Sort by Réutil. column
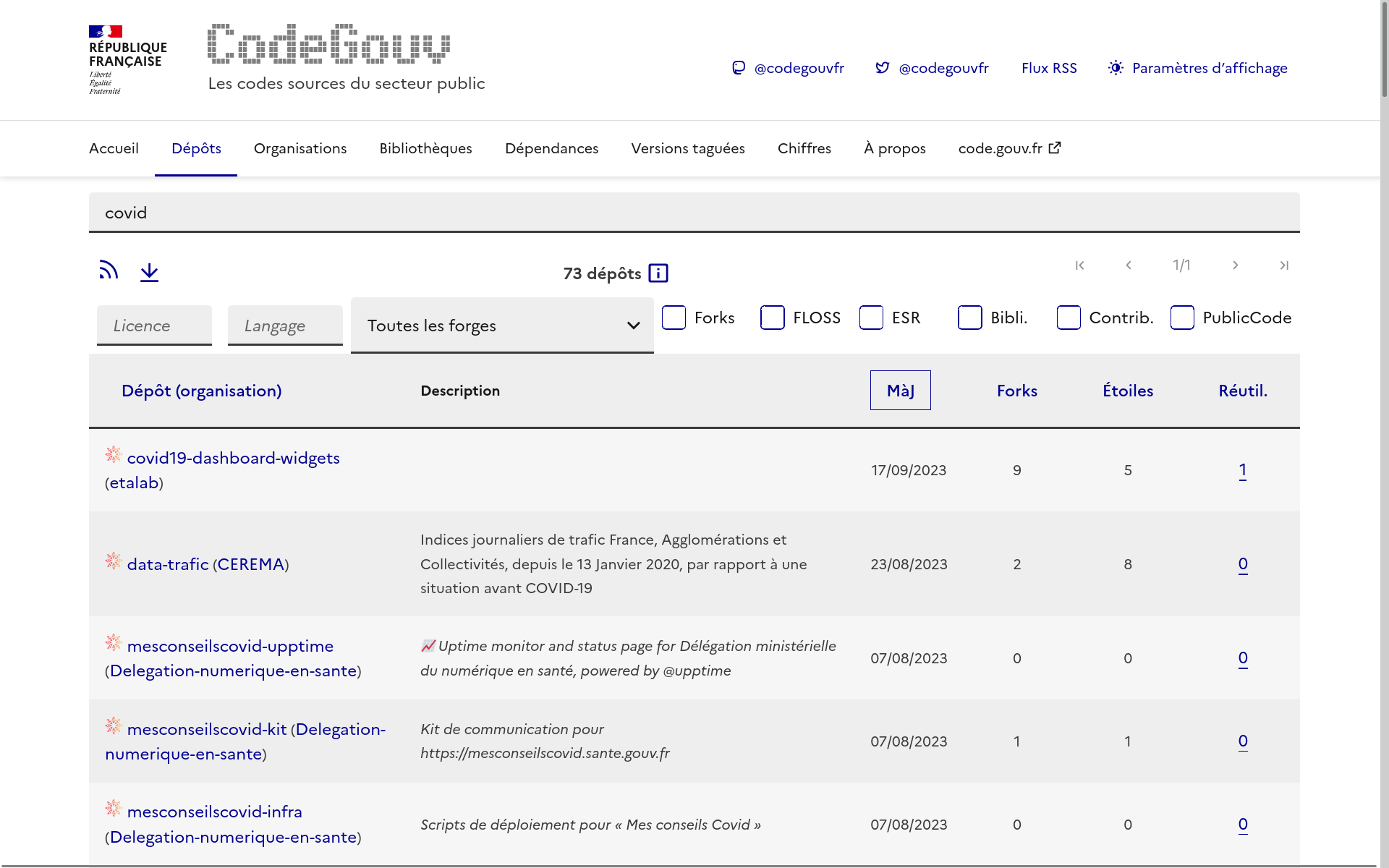This screenshot has width=1389, height=868. coord(1243,391)
